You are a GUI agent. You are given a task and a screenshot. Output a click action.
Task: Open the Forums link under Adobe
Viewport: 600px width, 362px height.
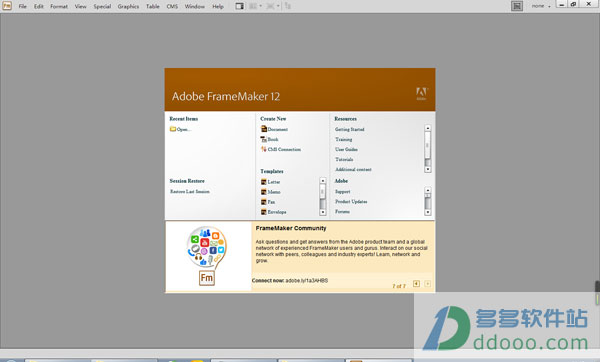[342, 211]
